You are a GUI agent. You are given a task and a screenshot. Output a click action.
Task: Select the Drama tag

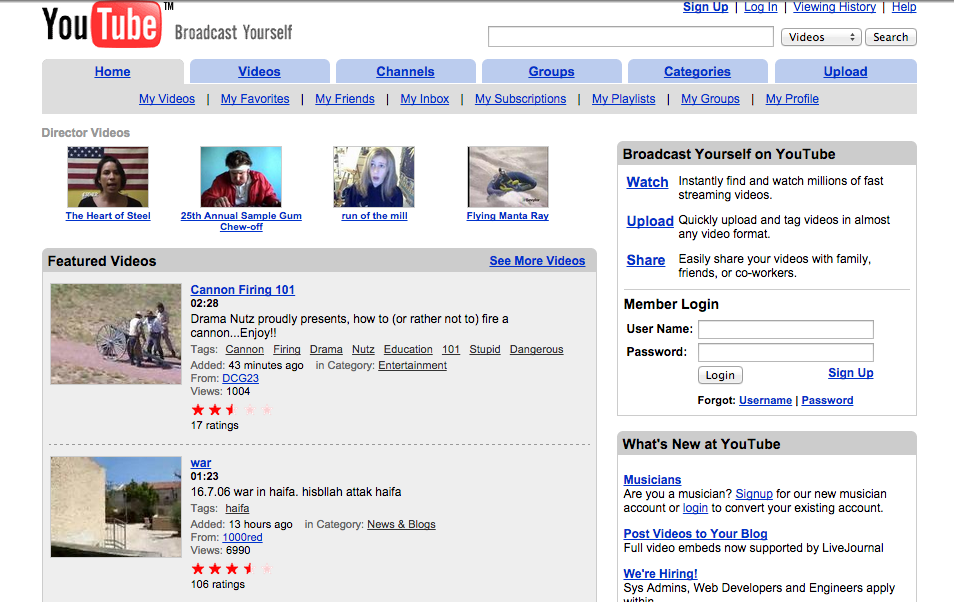pyautogui.click(x=326, y=349)
